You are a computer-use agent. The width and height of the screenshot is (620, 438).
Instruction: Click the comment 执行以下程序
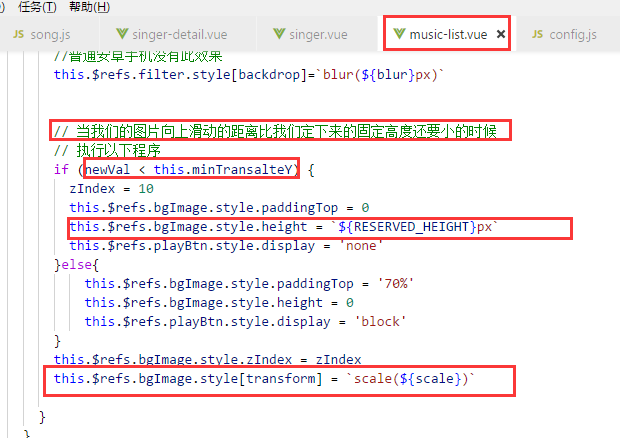[107, 150]
